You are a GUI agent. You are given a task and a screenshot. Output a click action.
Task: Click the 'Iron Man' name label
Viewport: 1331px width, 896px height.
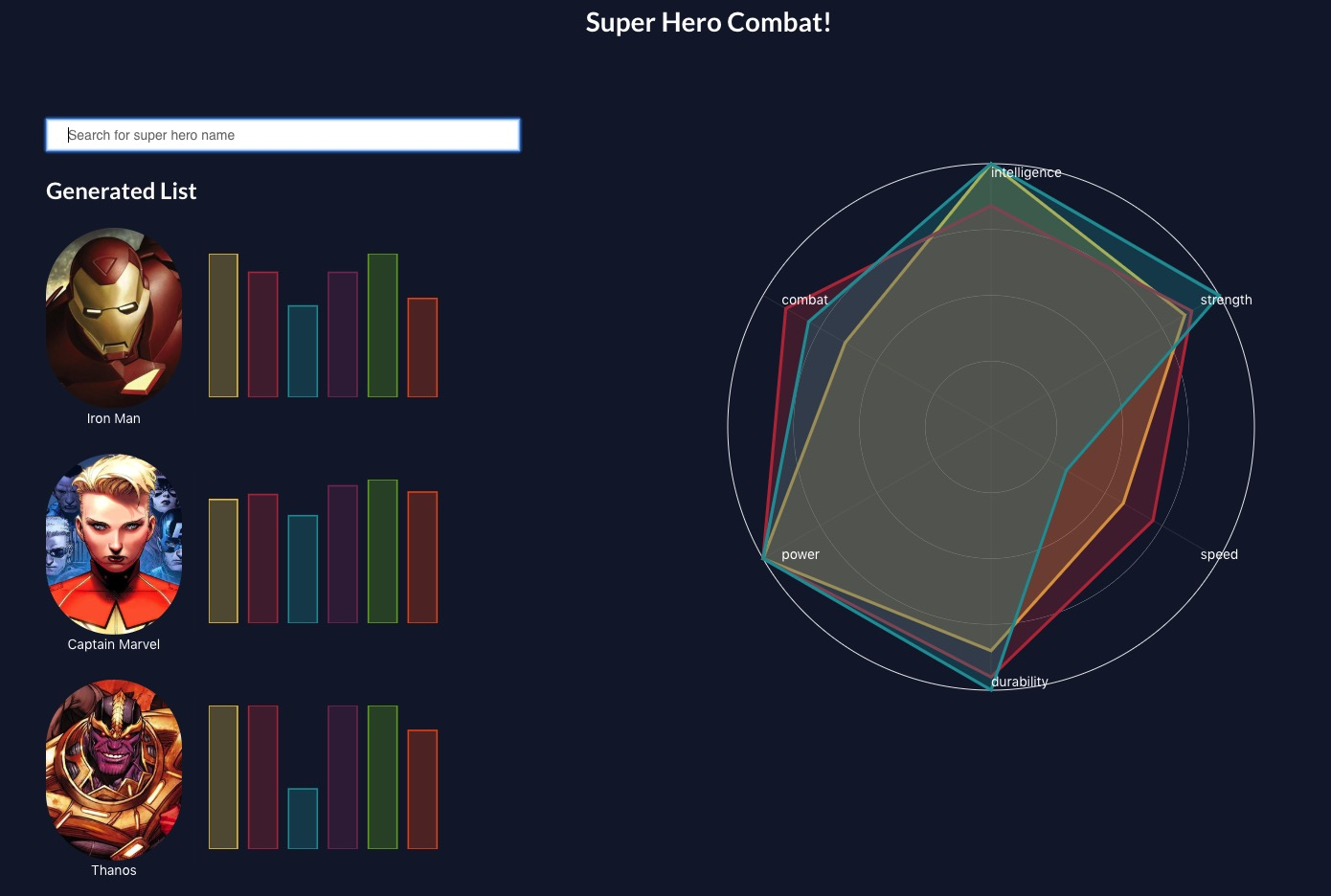click(x=114, y=418)
